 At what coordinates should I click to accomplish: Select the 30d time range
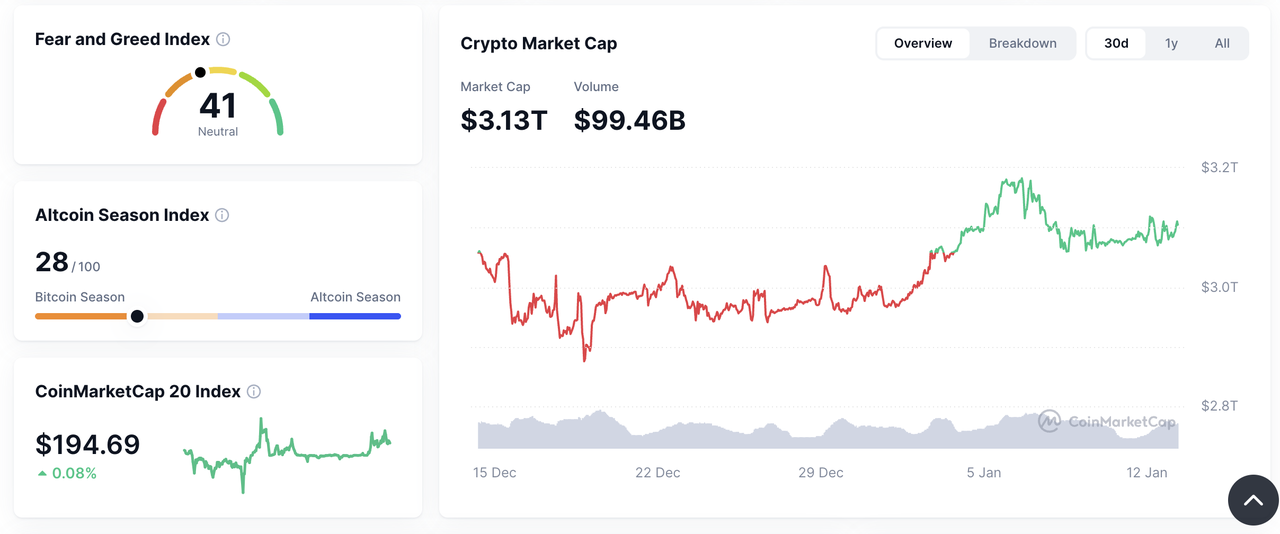pyautogui.click(x=1116, y=43)
